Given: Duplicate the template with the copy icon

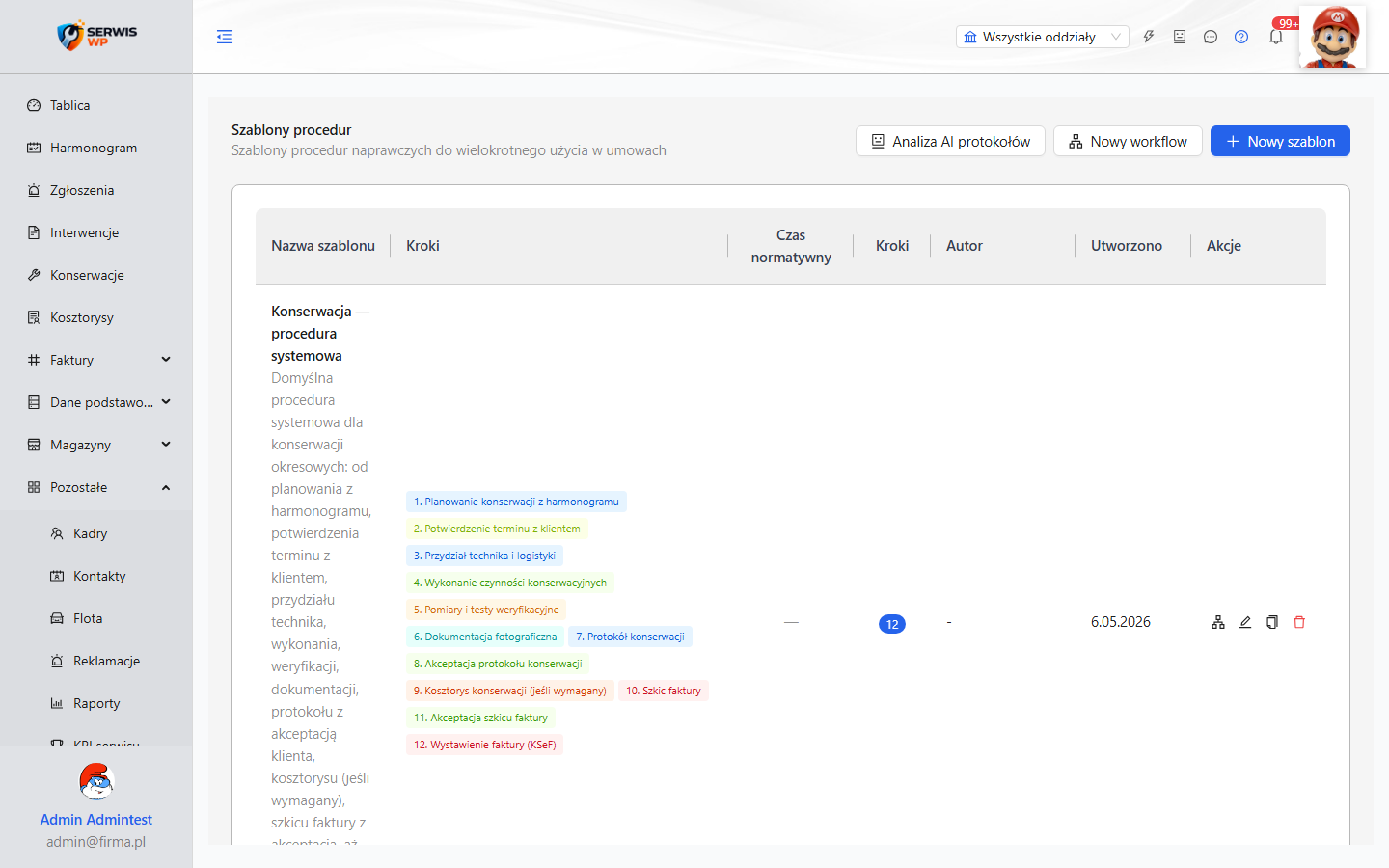Looking at the screenshot, I should pos(1272,622).
